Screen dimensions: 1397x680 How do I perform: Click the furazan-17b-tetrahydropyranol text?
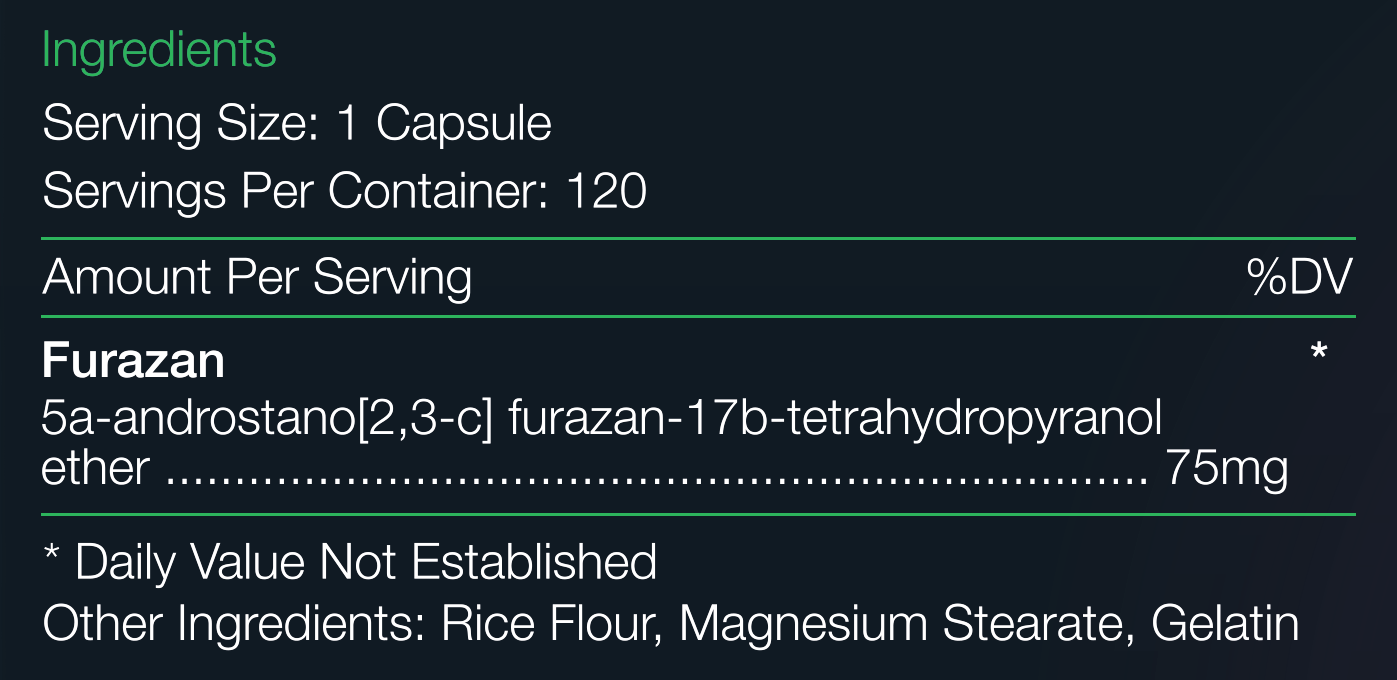click(836, 420)
